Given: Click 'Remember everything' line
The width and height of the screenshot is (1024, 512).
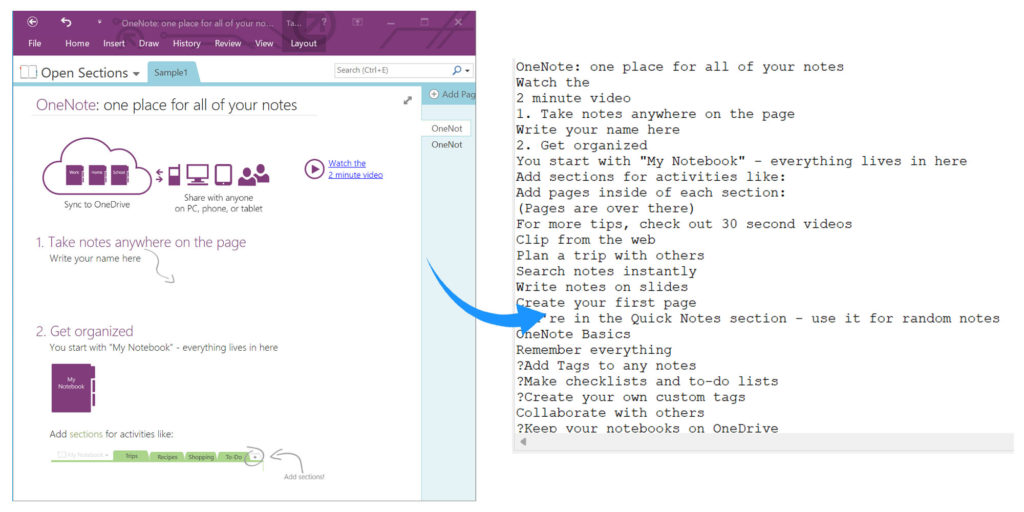Looking at the screenshot, I should click(x=594, y=349).
